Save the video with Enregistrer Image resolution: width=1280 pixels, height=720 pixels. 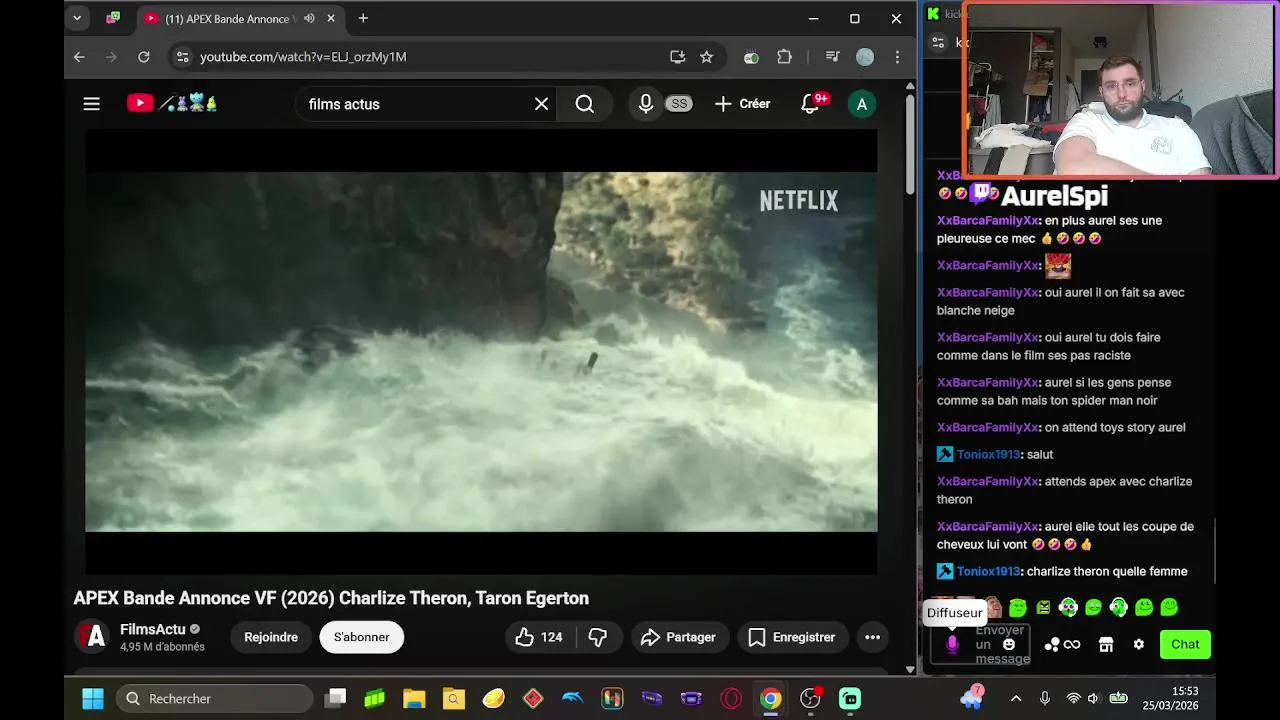tap(792, 637)
